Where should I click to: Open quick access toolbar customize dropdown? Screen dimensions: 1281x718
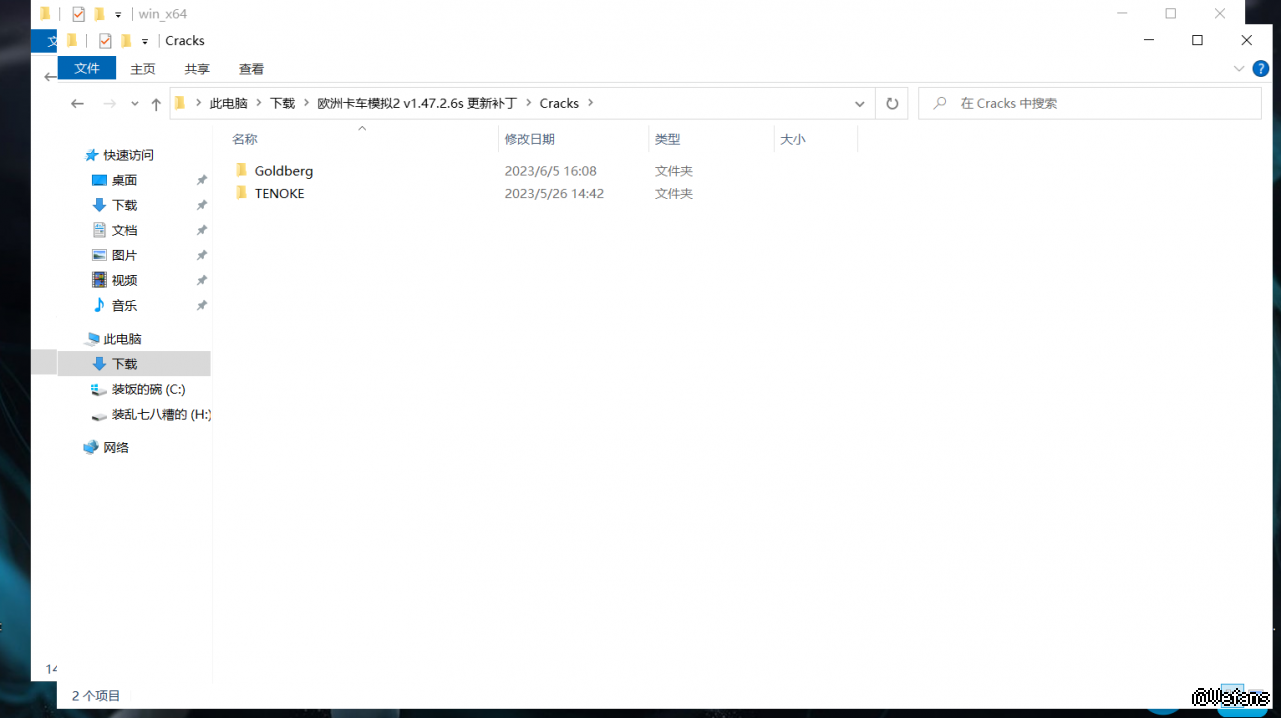tap(145, 42)
